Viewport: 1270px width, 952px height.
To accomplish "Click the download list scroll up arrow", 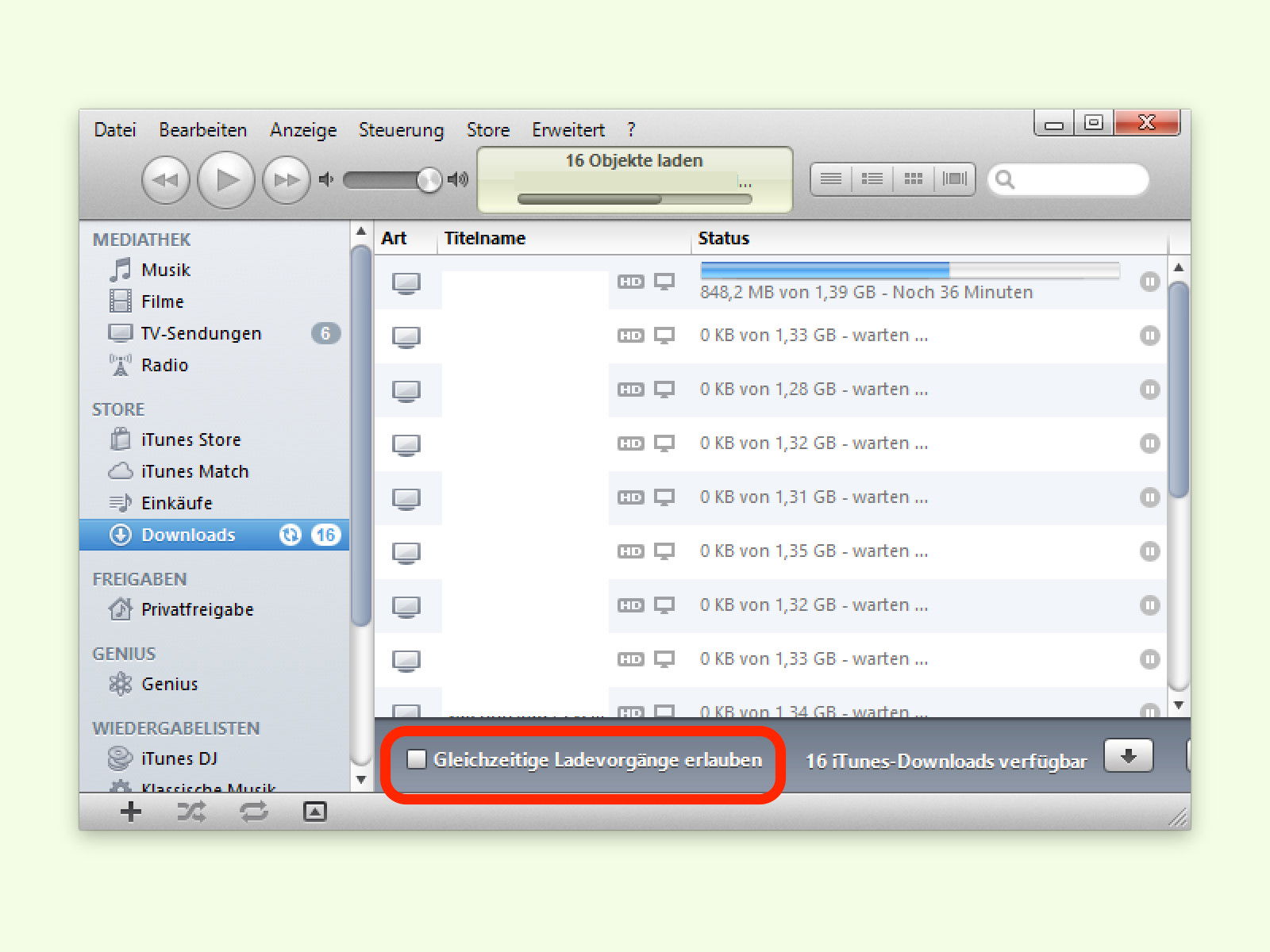I will [x=1179, y=267].
